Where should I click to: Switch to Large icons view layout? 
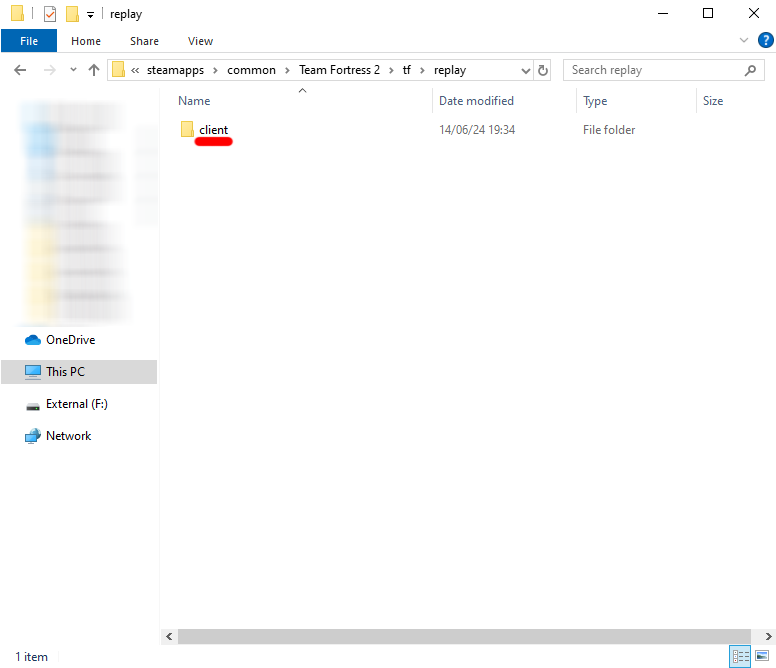[x=762, y=657]
